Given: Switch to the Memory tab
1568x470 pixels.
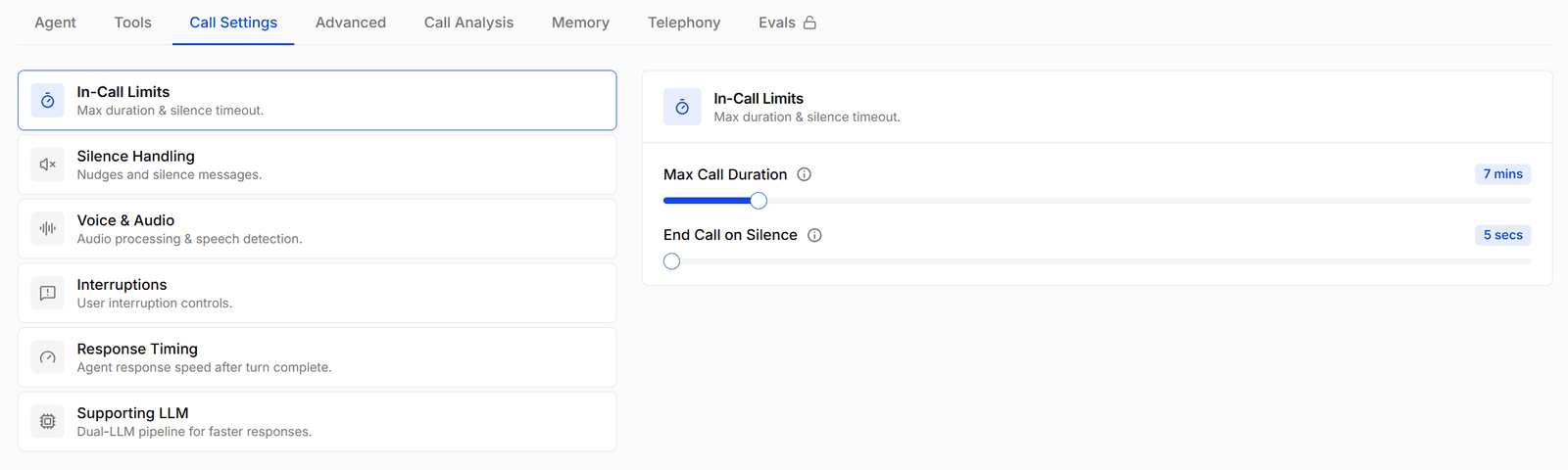Looking at the screenshot, I should [580, 23].
